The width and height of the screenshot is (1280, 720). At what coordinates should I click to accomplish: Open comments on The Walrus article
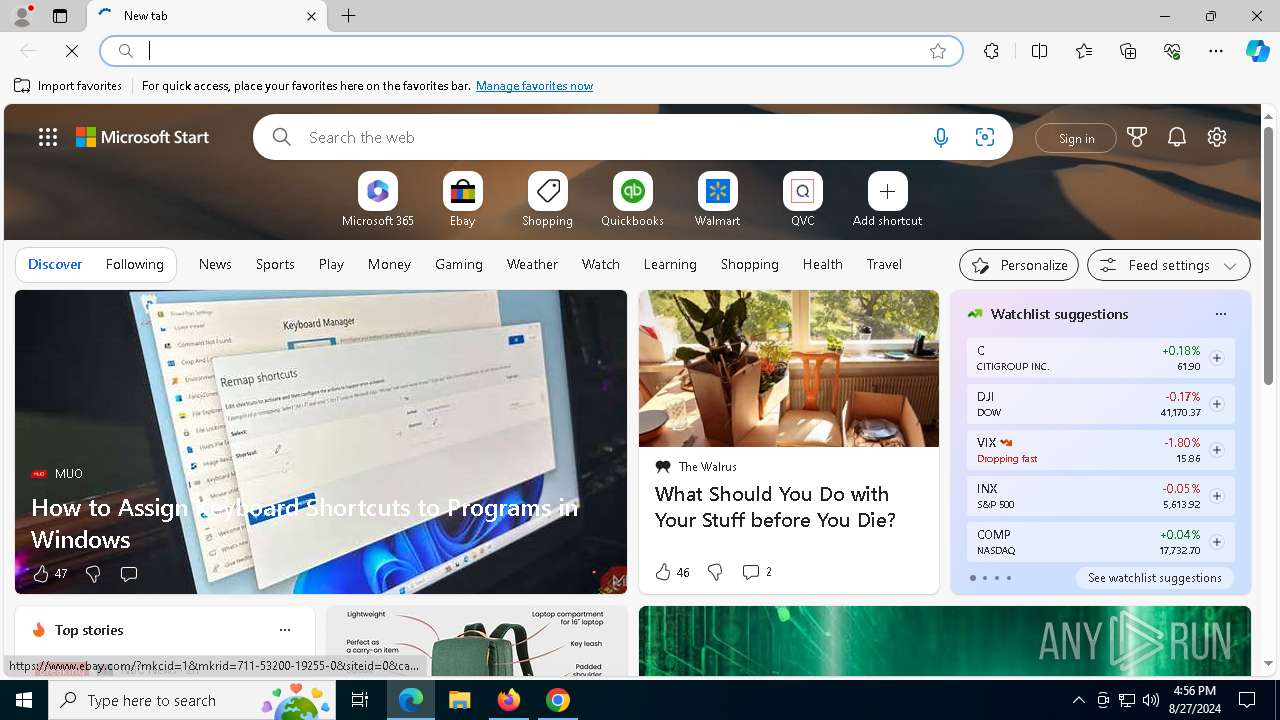pos(757,572)
